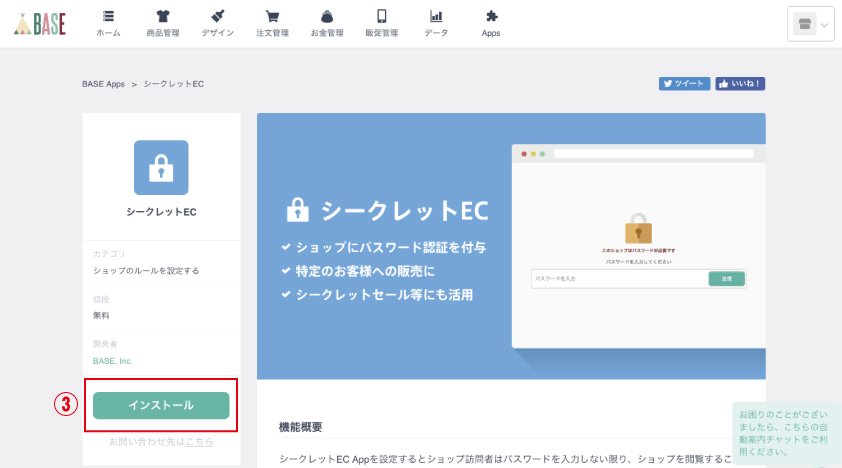The width and height of the screenshot is (842, 468).
Task: Click the インストール button
Action: (x=161, y=405)
